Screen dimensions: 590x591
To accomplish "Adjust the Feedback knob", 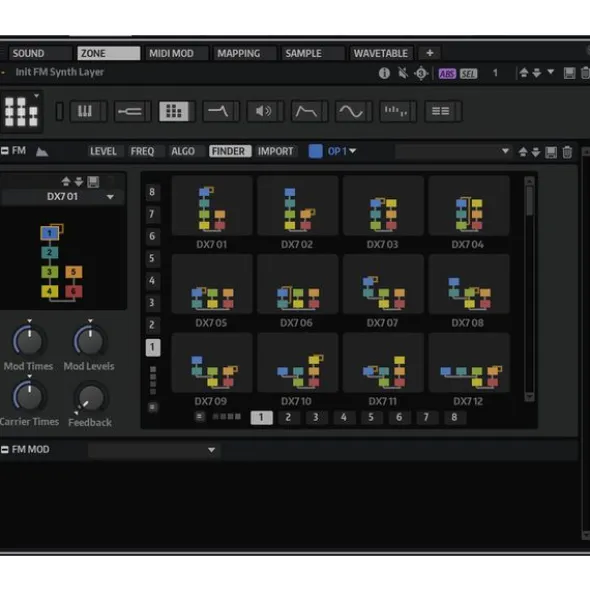I will 90,398.
